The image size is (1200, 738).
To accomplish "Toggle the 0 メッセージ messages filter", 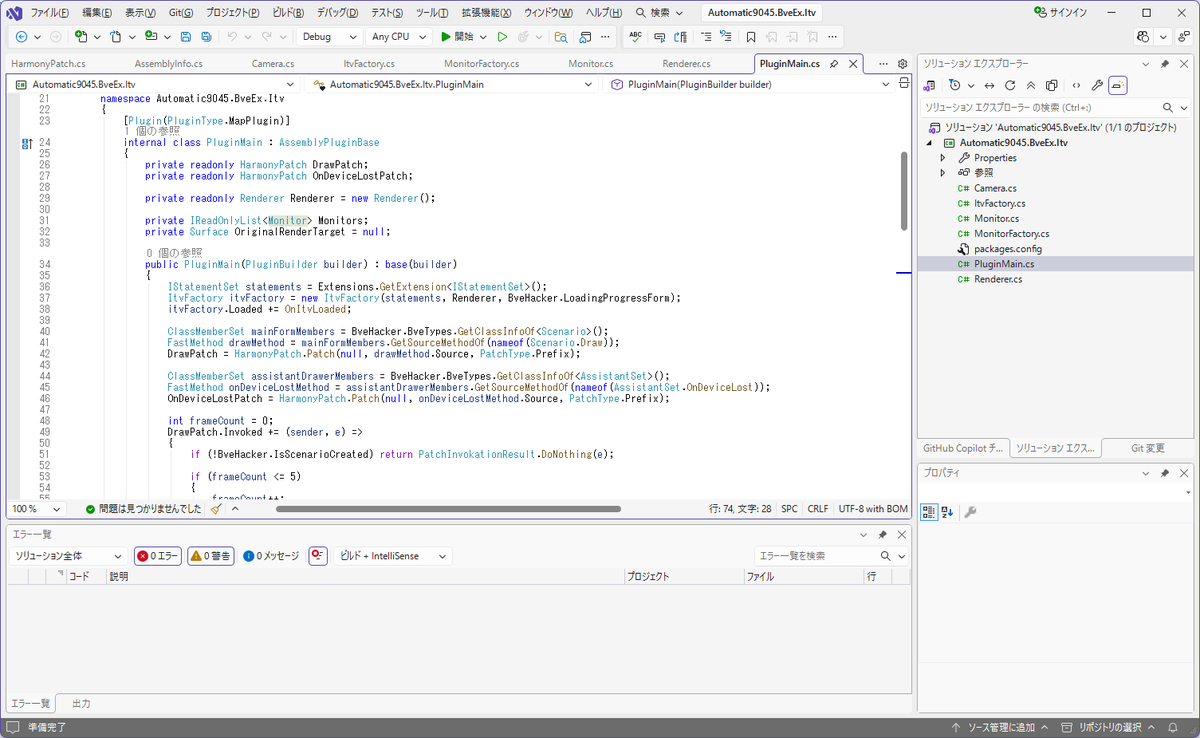I will click(271, 556).
